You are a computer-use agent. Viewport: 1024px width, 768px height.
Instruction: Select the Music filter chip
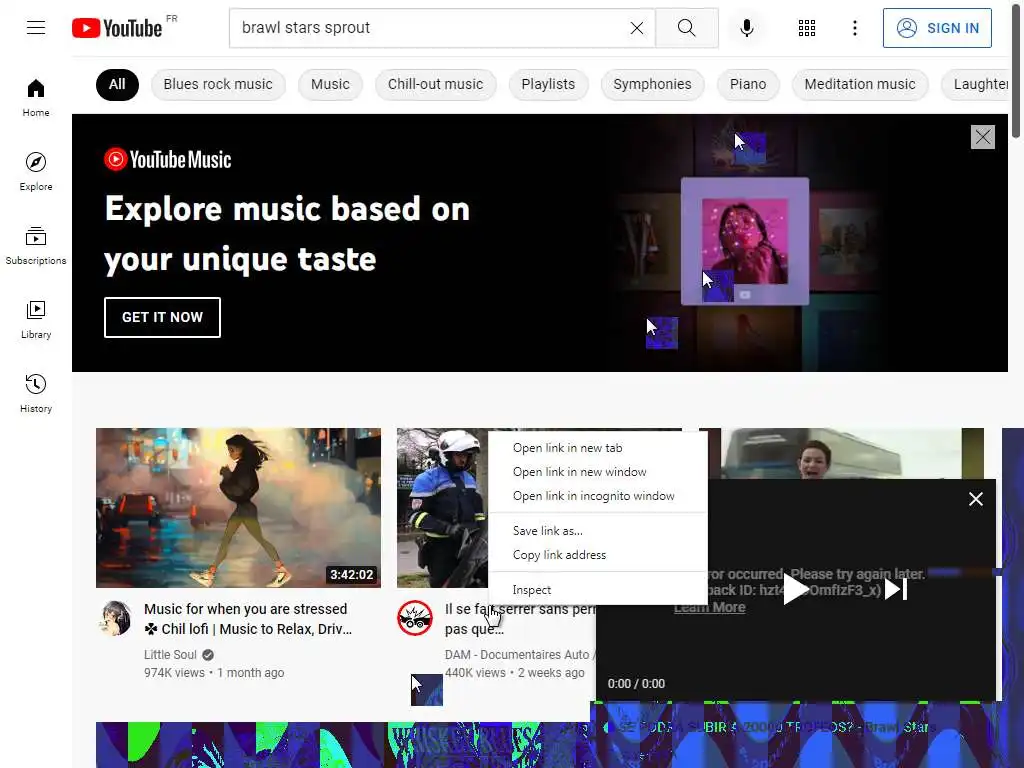(x=330, y=84)
